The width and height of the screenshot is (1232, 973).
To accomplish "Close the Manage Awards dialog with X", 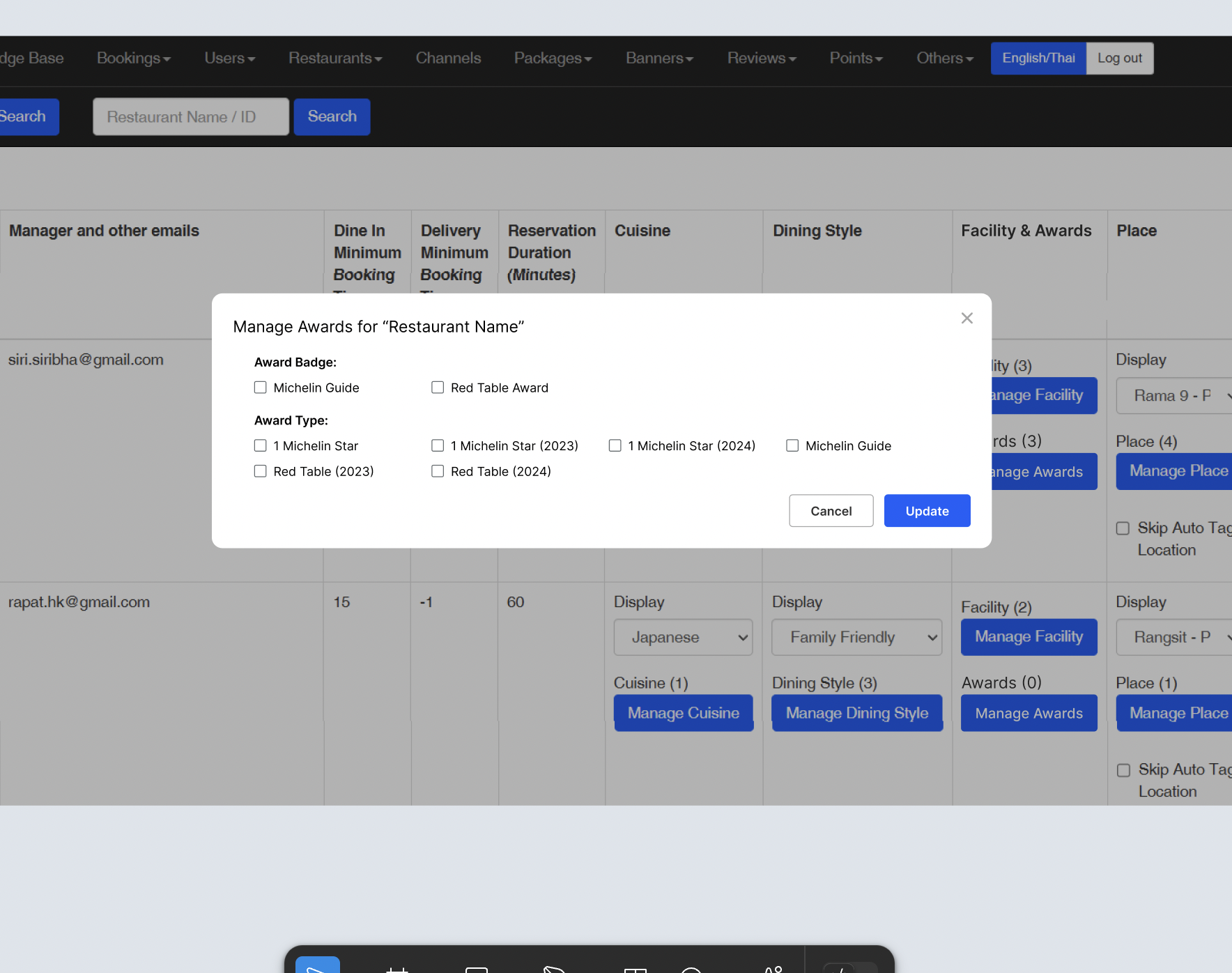I will 967,319.
